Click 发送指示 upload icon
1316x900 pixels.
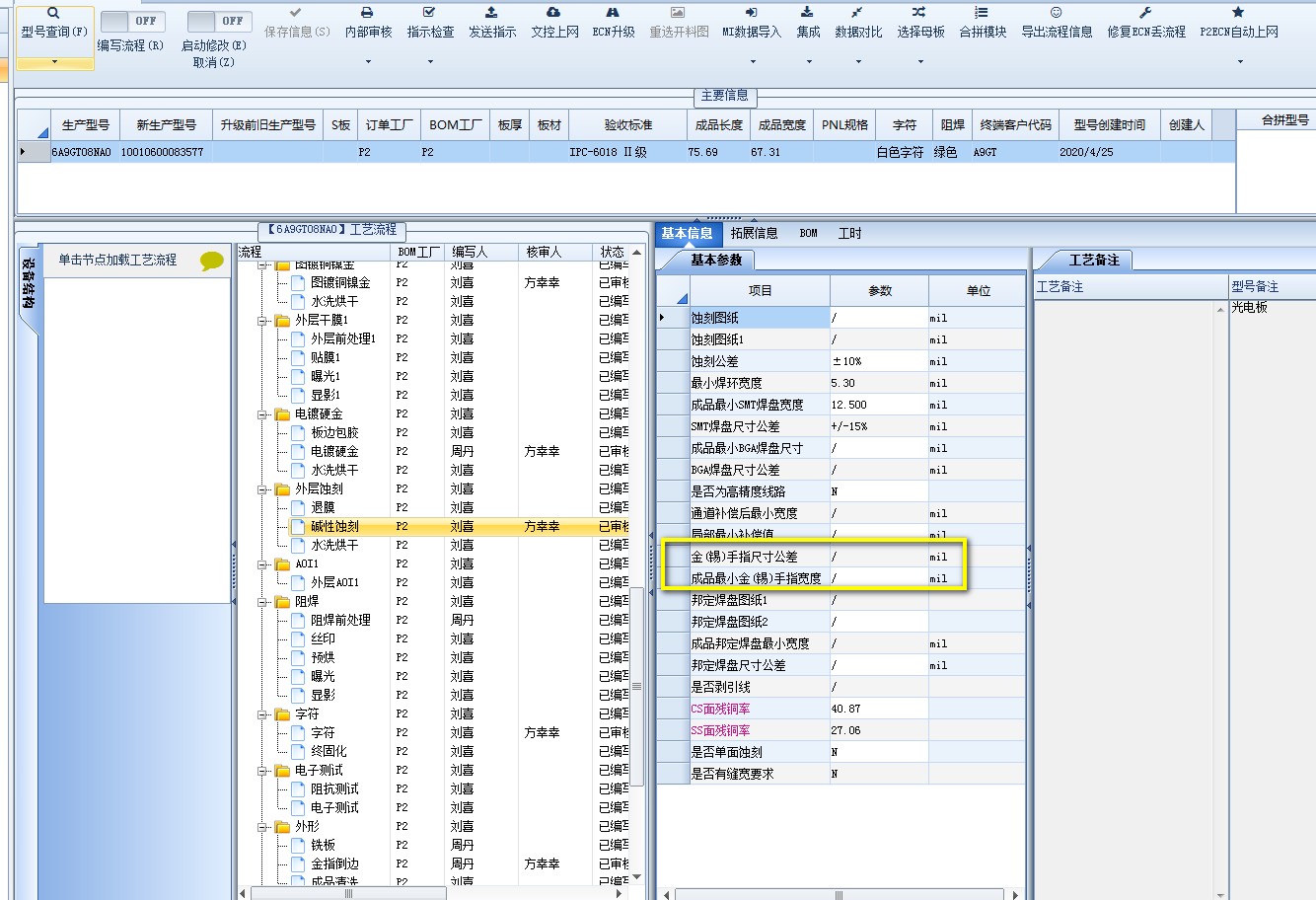click(491, 13)
